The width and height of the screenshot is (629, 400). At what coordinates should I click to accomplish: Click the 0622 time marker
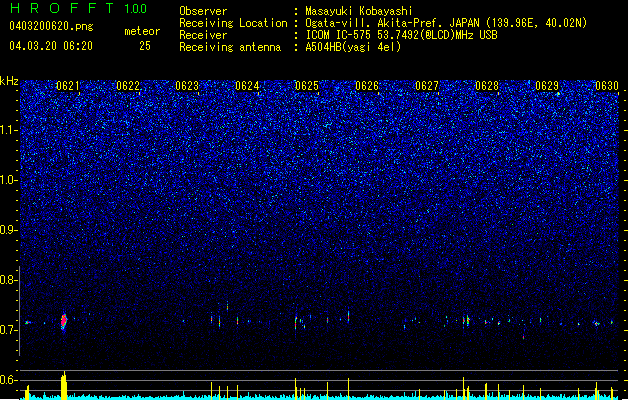(128, 86)
